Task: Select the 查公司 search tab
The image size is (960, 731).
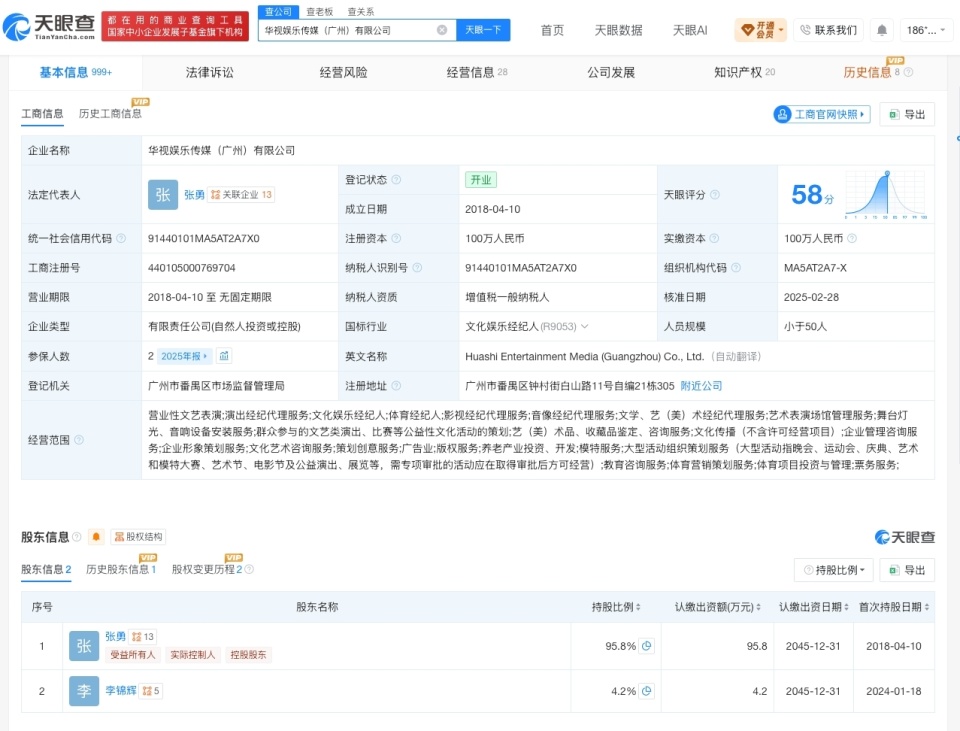Action: (x=279, y=12)
